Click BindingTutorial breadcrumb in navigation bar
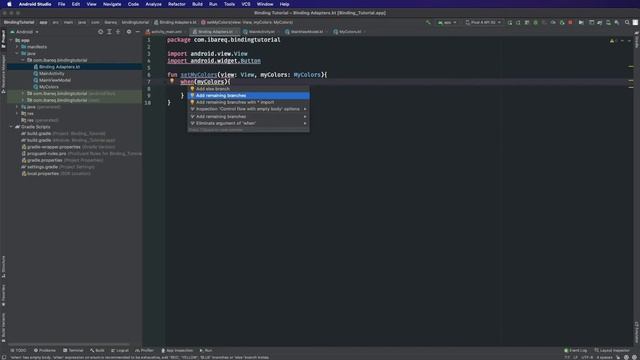 coord(19,22)
